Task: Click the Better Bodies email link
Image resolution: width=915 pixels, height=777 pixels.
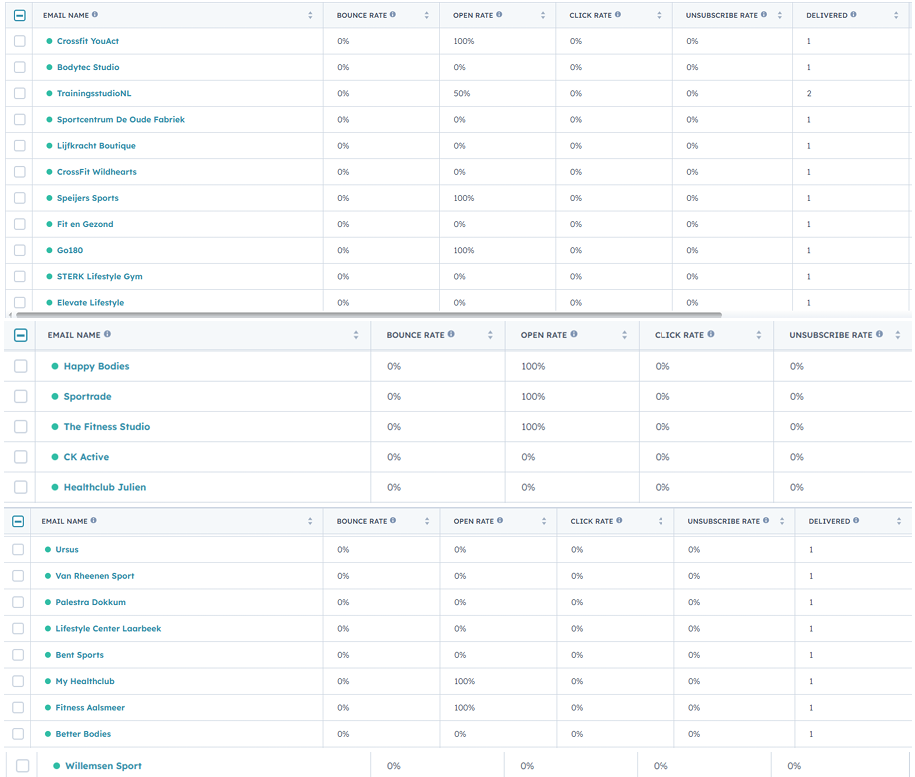Action: pyautogui.click(x=83, y=734)
